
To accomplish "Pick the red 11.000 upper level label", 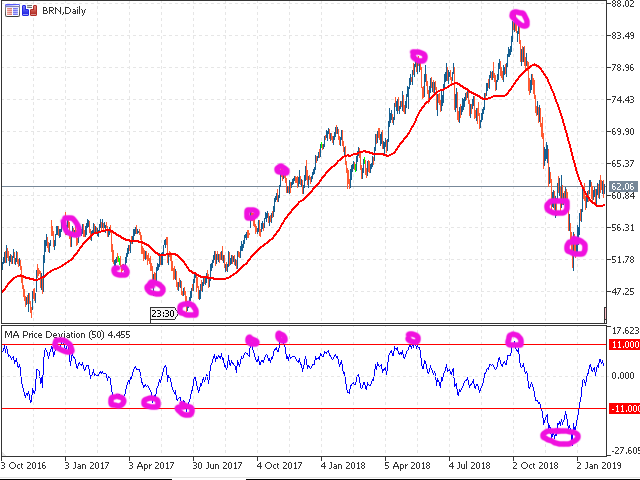I will [624, 344].
